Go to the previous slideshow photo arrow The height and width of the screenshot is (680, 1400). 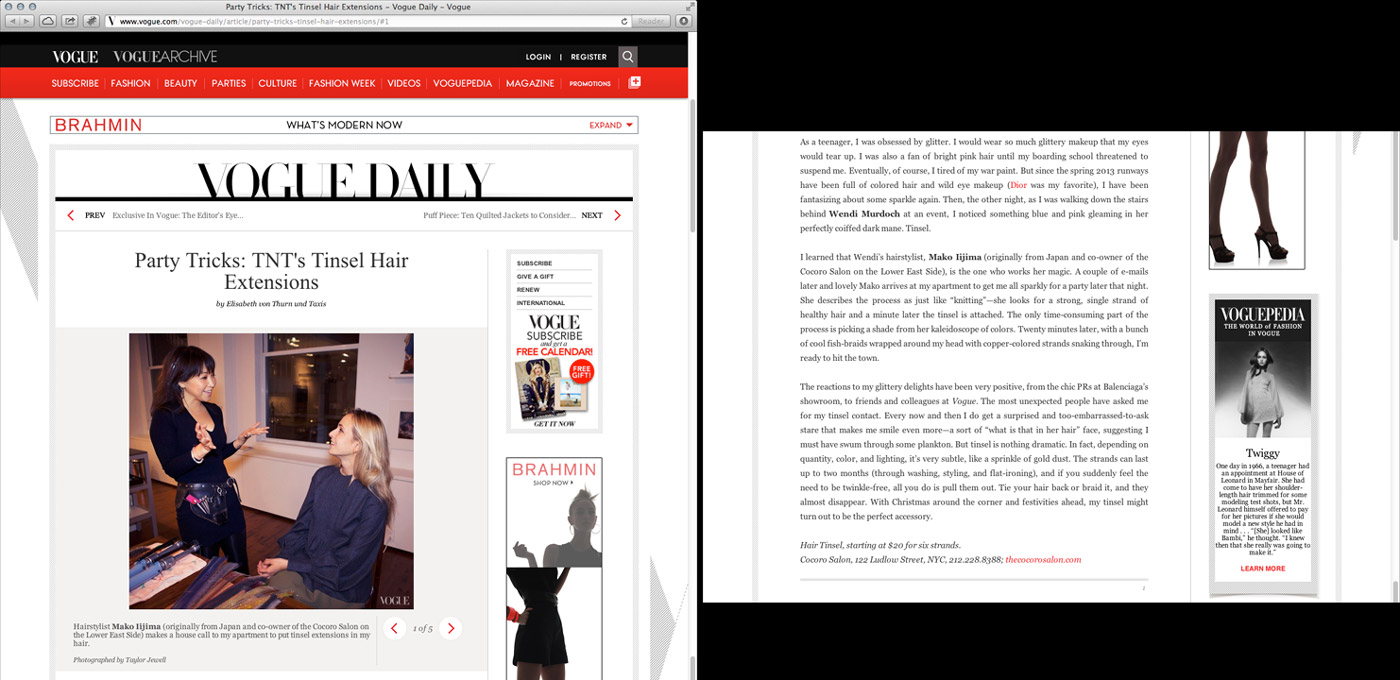[x=394, y=628]
